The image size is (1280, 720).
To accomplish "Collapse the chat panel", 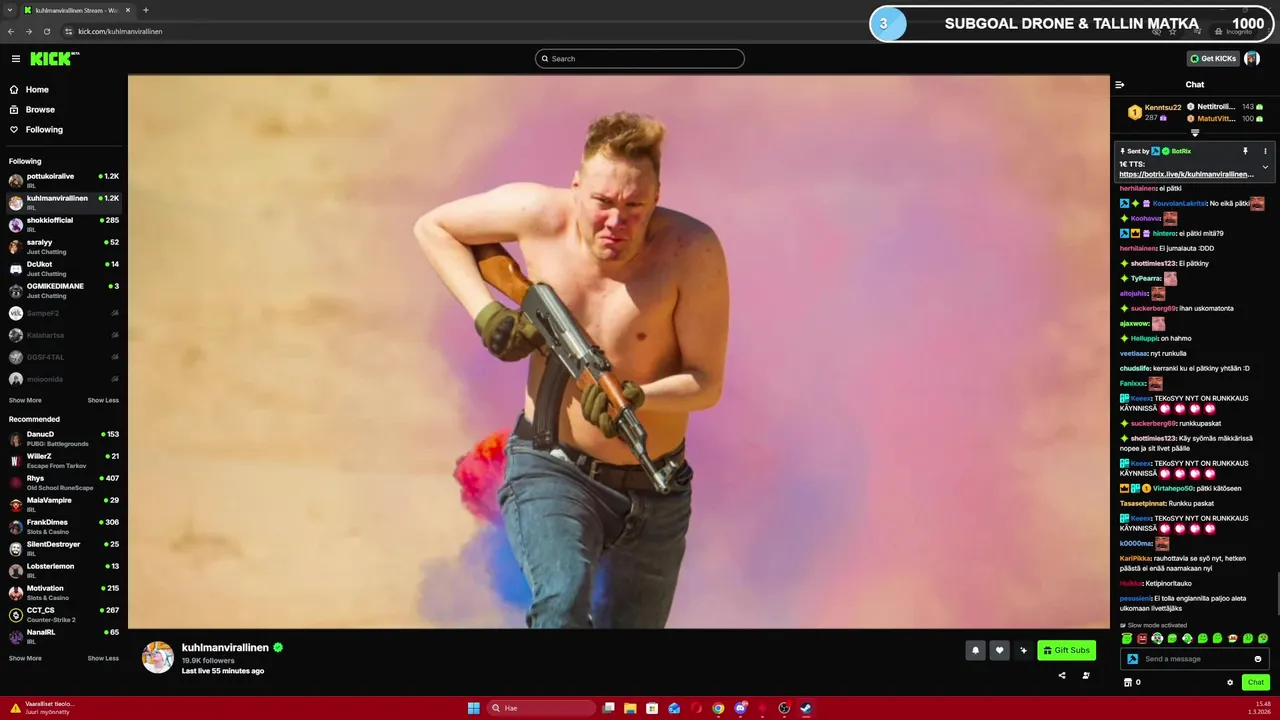I will pos(1120,85).
